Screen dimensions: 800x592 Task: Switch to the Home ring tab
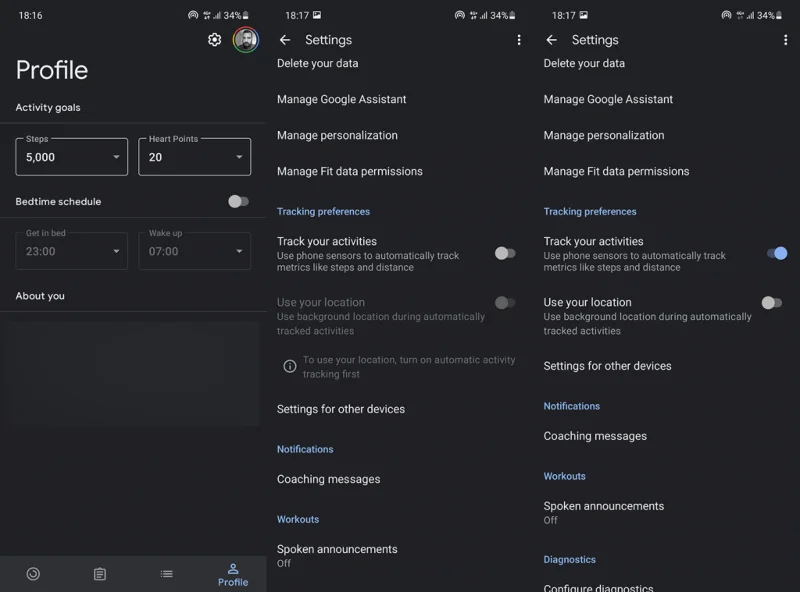click(33, 574)
